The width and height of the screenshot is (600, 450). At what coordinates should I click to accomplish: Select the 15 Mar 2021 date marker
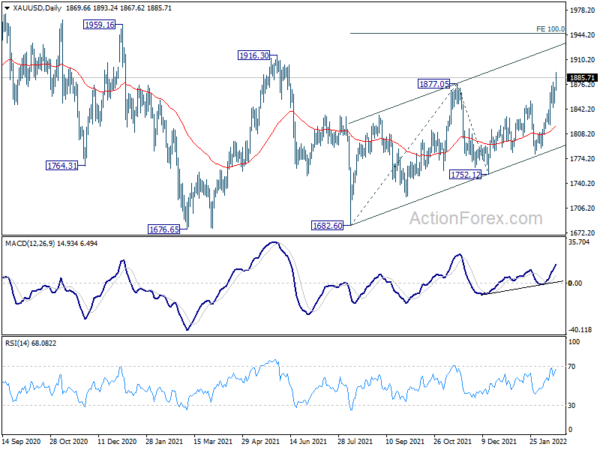[x=212, y=440]
